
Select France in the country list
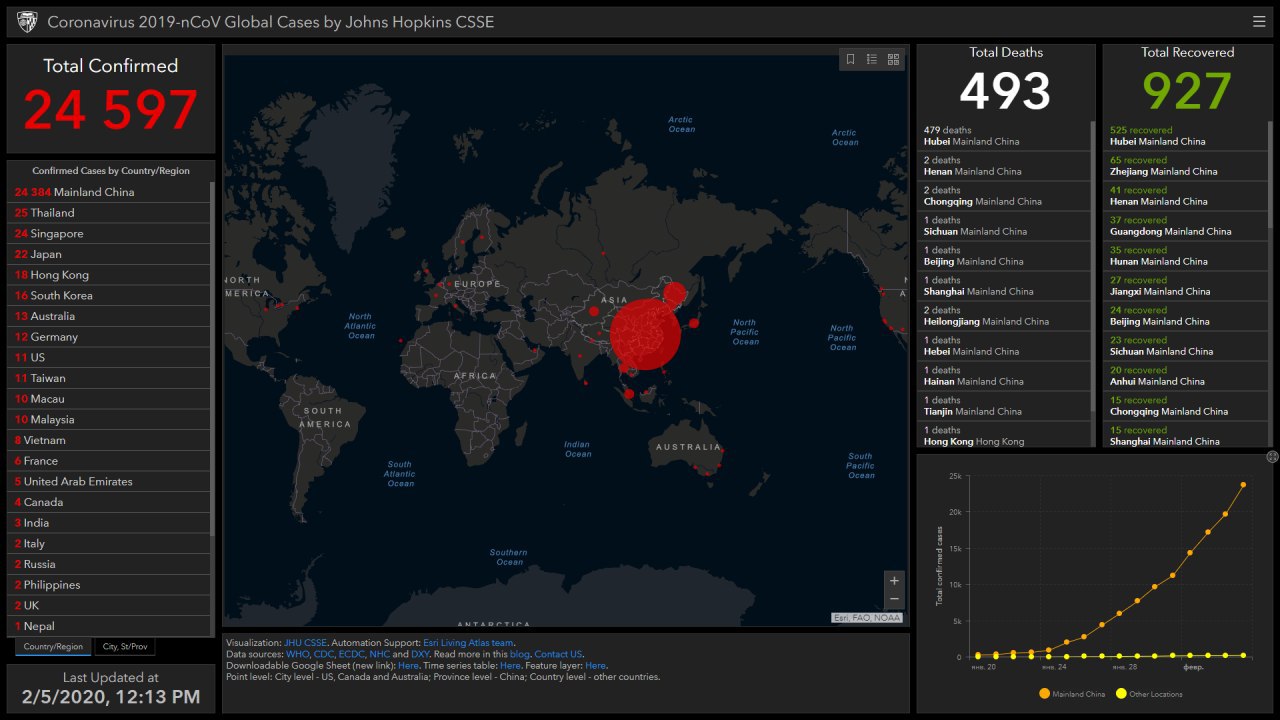coord(110,461)
